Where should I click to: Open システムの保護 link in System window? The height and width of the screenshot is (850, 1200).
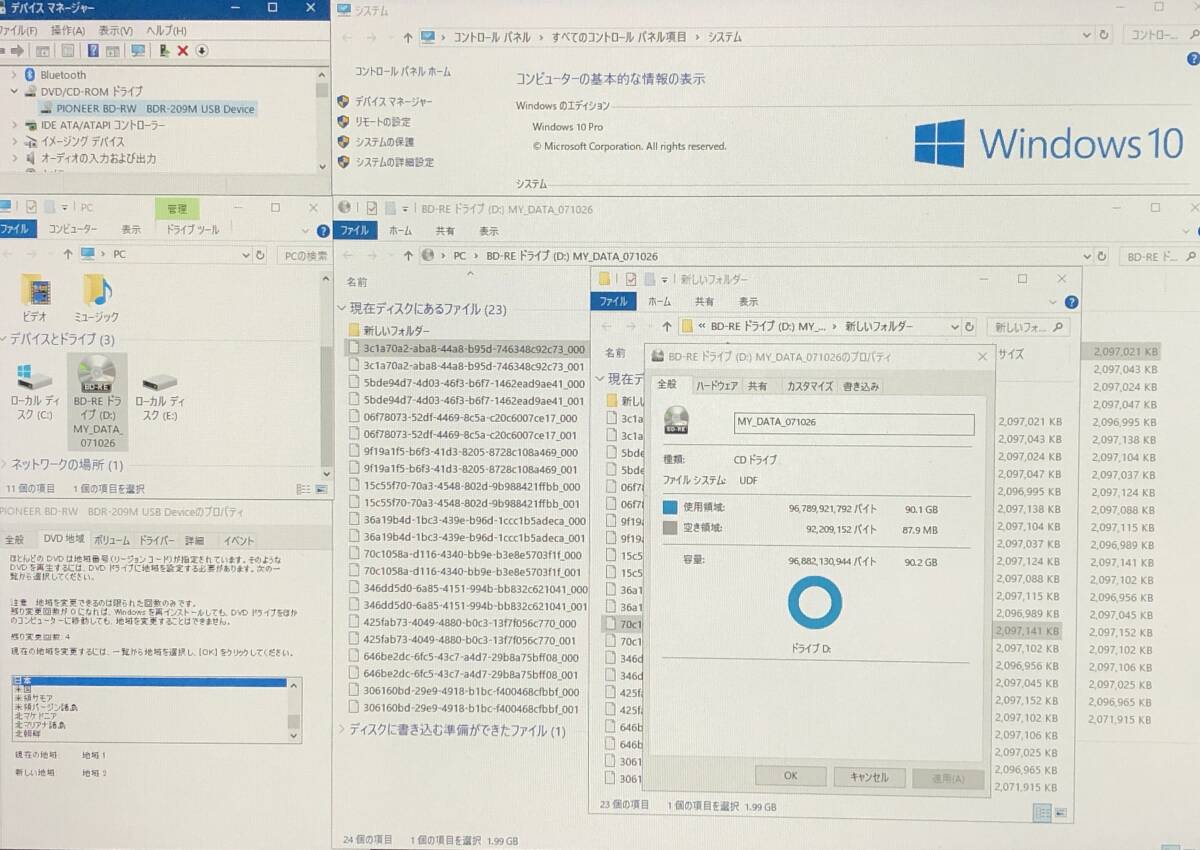[x=385, y=142]
